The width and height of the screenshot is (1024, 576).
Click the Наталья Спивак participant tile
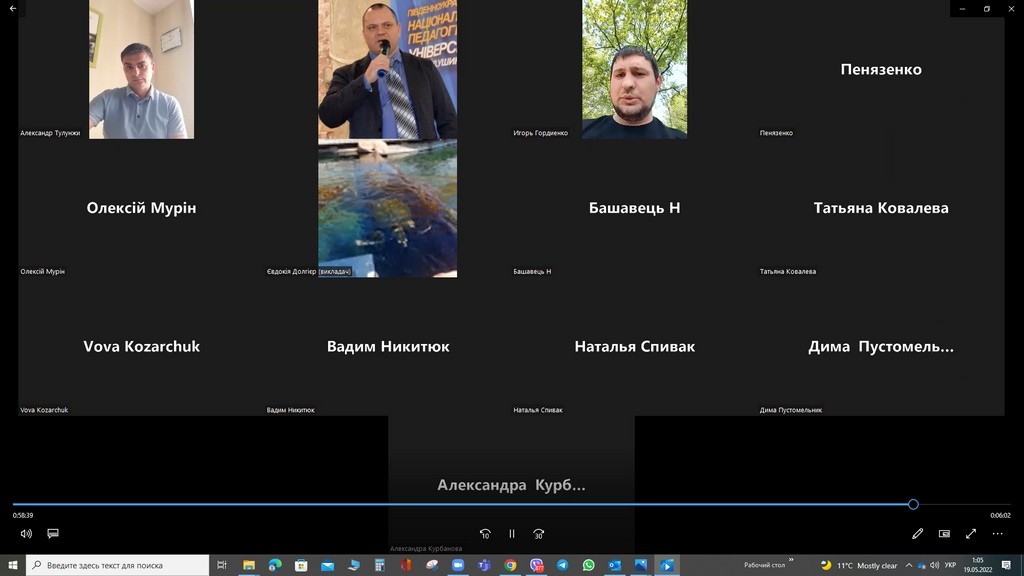click(x=634, y=346)
